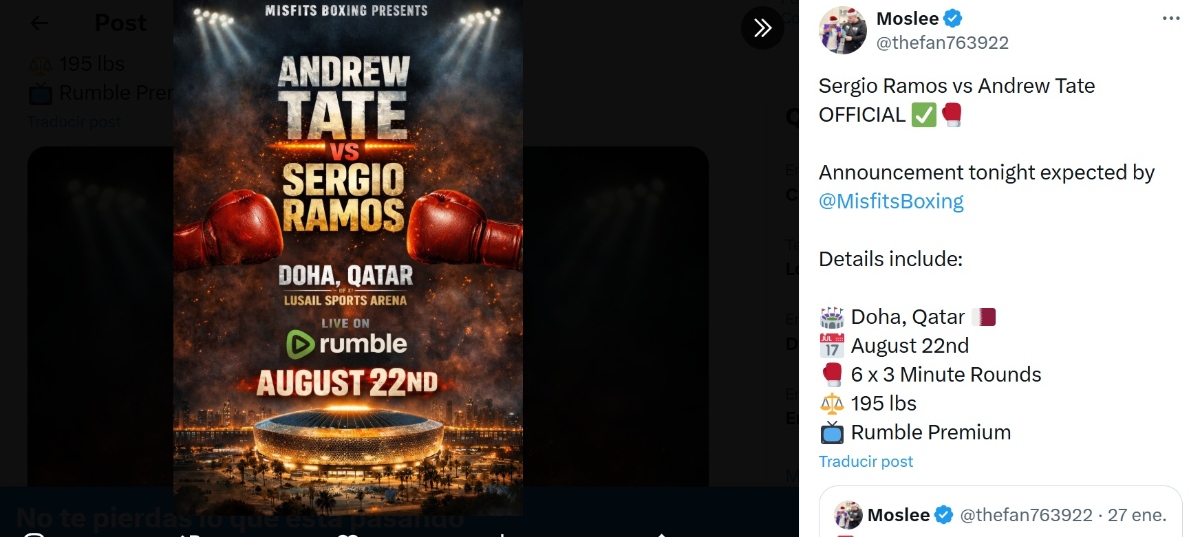Collapse the side panel with double-chevron button
The height and width of the screenshot is (537, 1200).
pos(762,27)
